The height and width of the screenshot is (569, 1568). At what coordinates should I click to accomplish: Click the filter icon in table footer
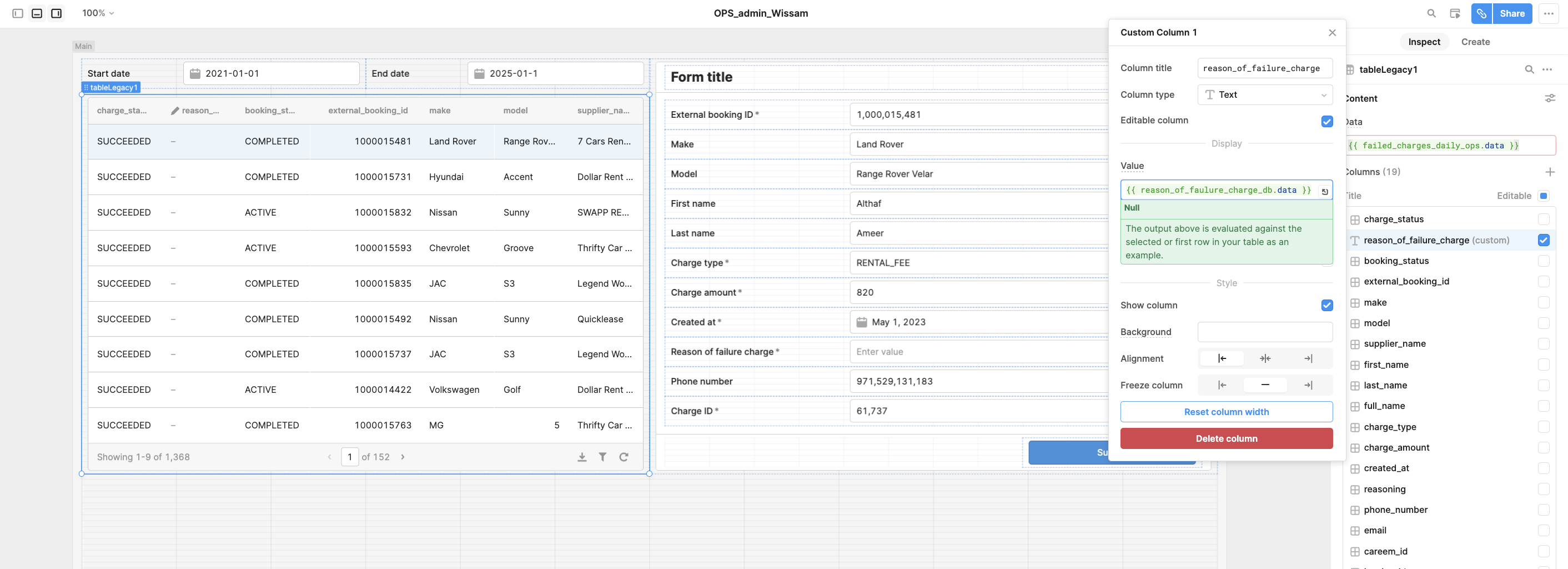[x=602, y=457]
